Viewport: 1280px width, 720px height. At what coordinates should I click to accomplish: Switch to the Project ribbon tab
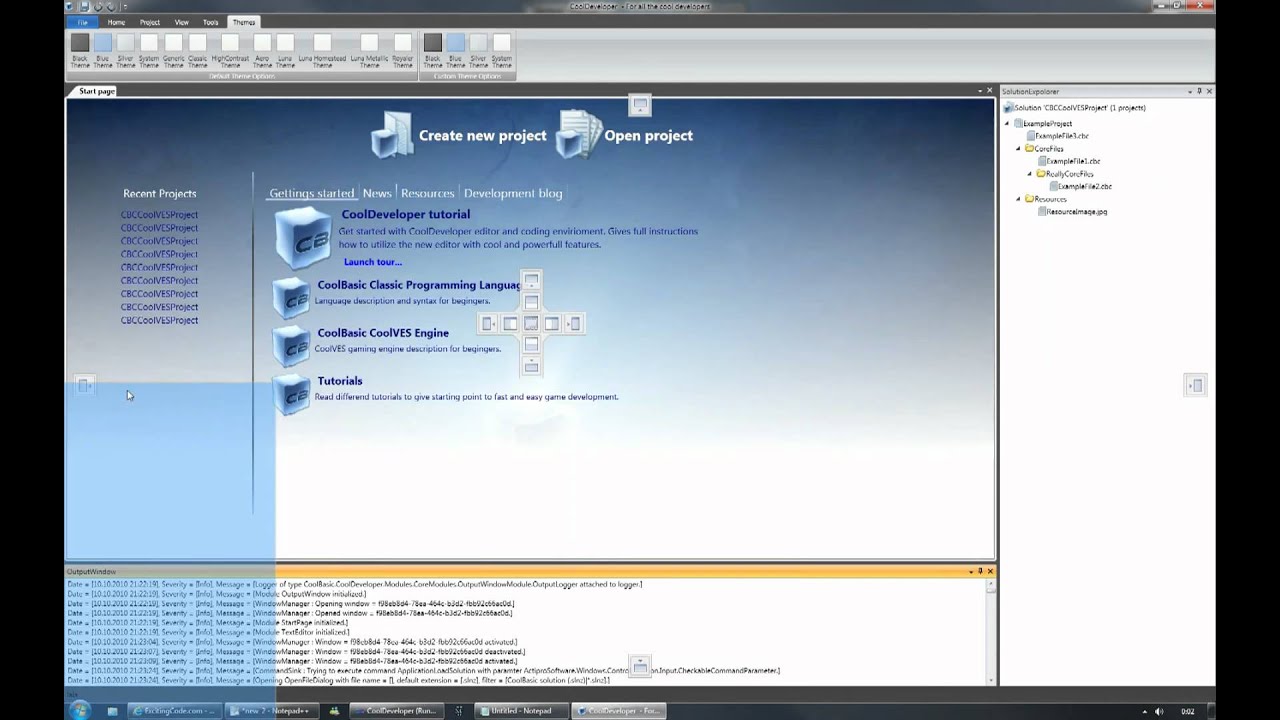[150, 22]
